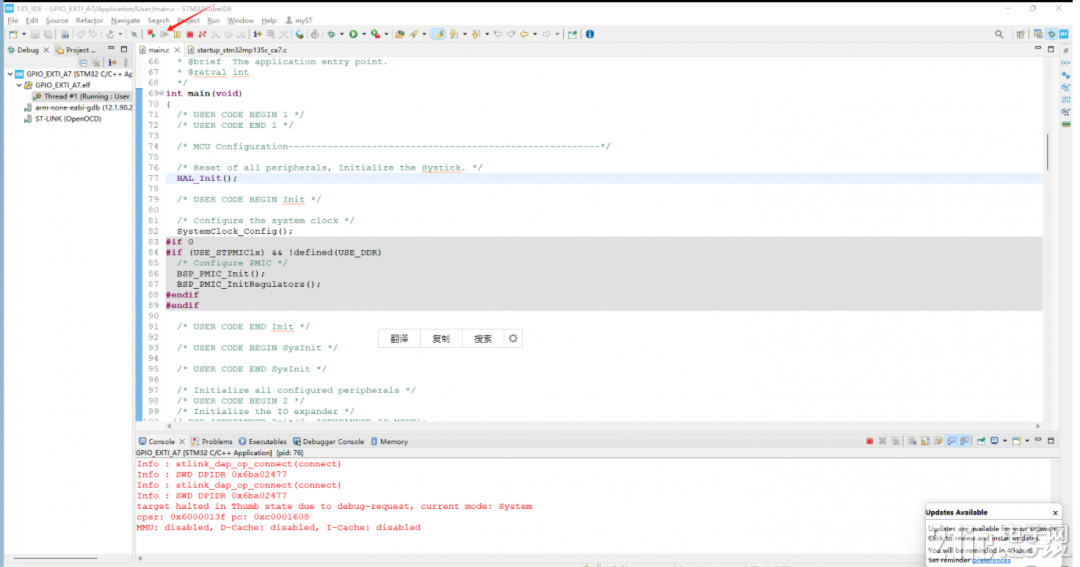Open the Forward navigation history dropdown
The height and width of the screenshot is (567, 1080).
(557, 34)
